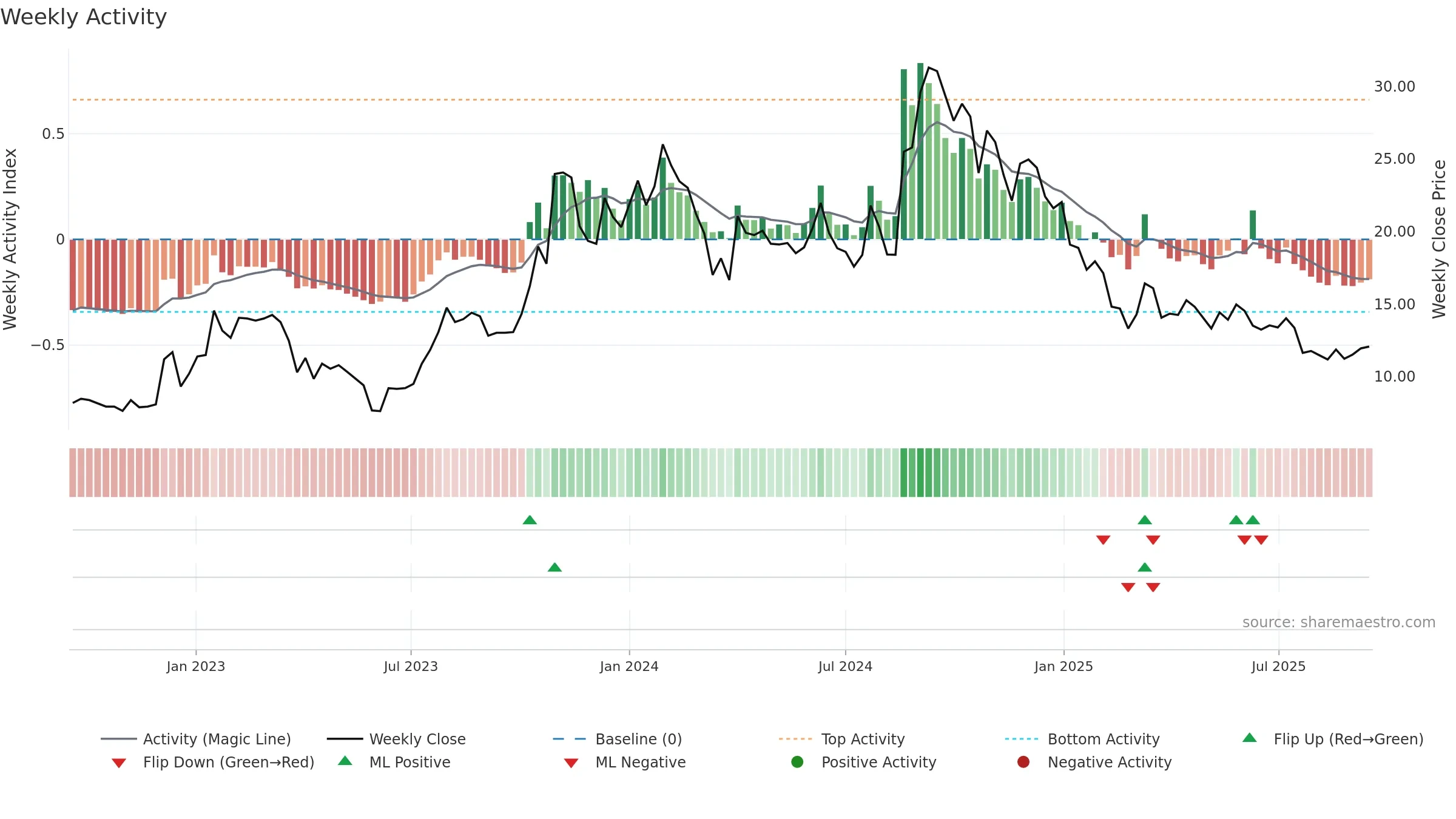Image resolution: width=1456 pixels, height=819 pixels.
Task: Toggle Flip Down (Green→Red) legend entry
Action: point(213,762)
